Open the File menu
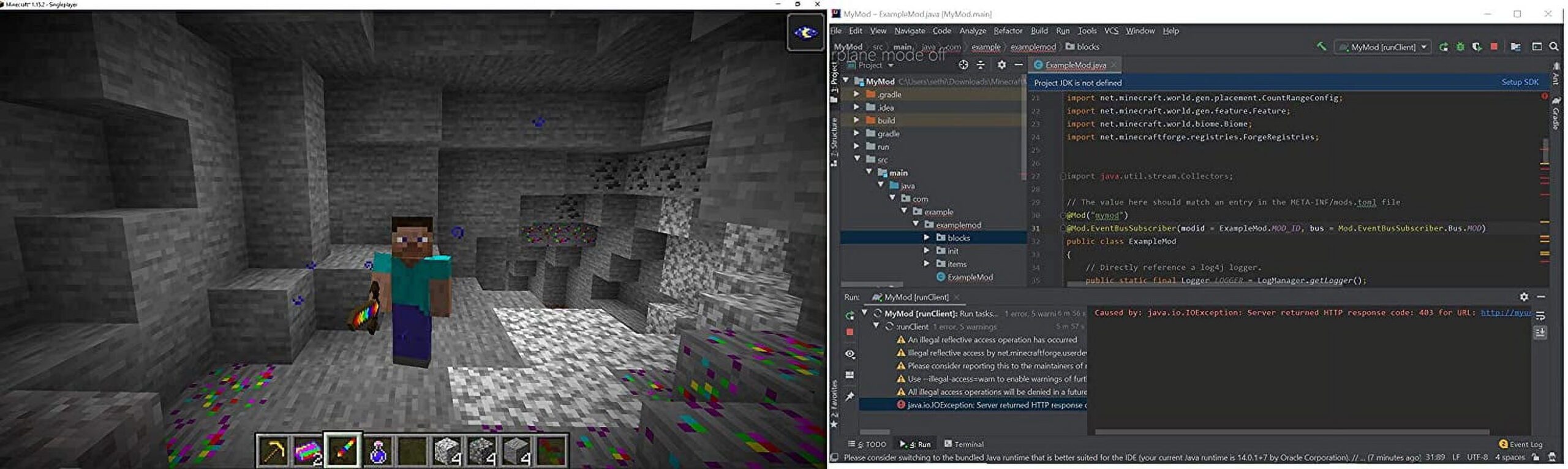The image size is (1568, 469). tap(836, 31)
